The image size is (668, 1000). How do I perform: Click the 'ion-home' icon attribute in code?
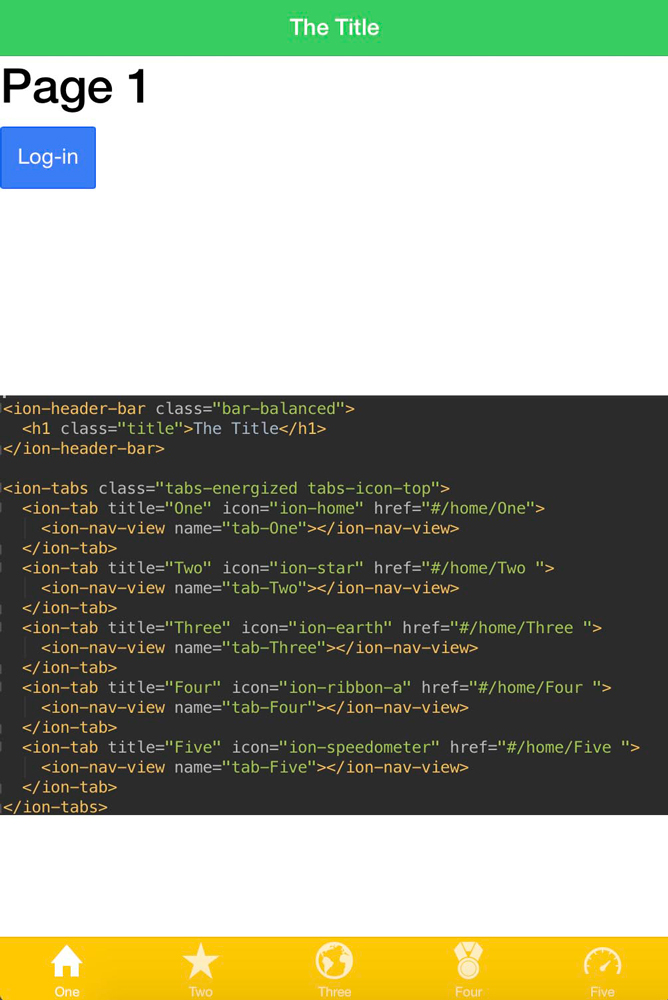tap(318, 509)
